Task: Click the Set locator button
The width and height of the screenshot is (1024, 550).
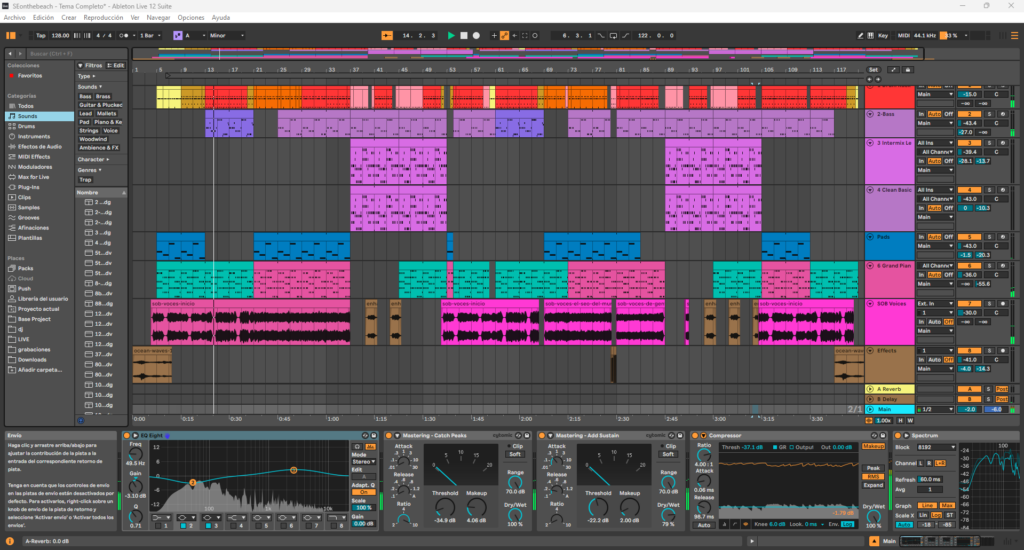Action: pos(874,69)
